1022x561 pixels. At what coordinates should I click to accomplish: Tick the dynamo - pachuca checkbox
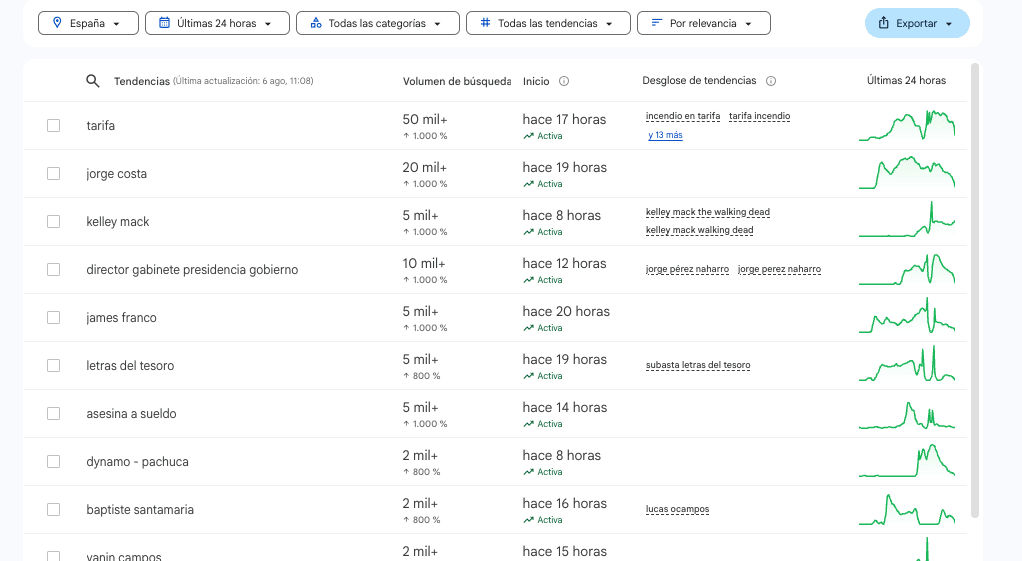[x=53, y=461]
